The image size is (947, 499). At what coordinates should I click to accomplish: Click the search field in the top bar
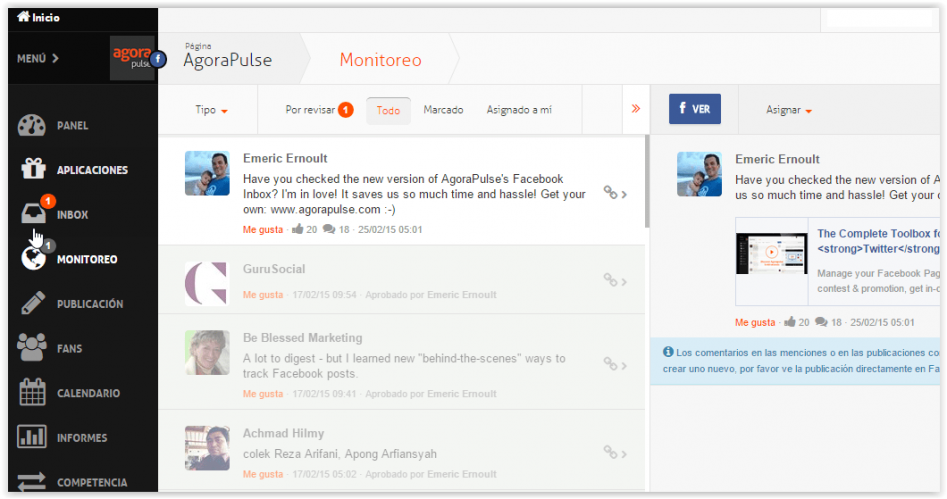[x=879, y=19]
